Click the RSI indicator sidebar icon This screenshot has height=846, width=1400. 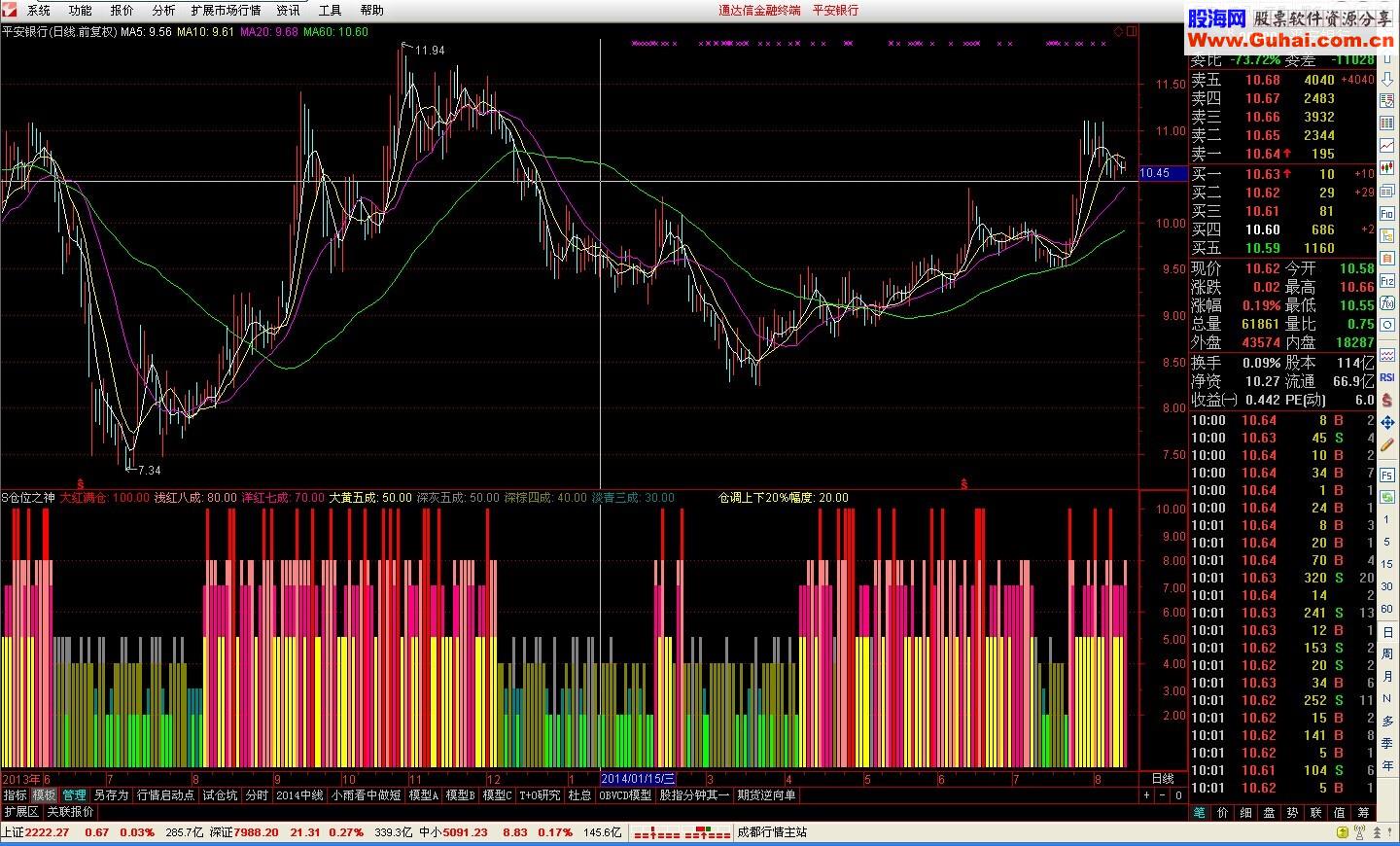click(x=1387, y=377)
